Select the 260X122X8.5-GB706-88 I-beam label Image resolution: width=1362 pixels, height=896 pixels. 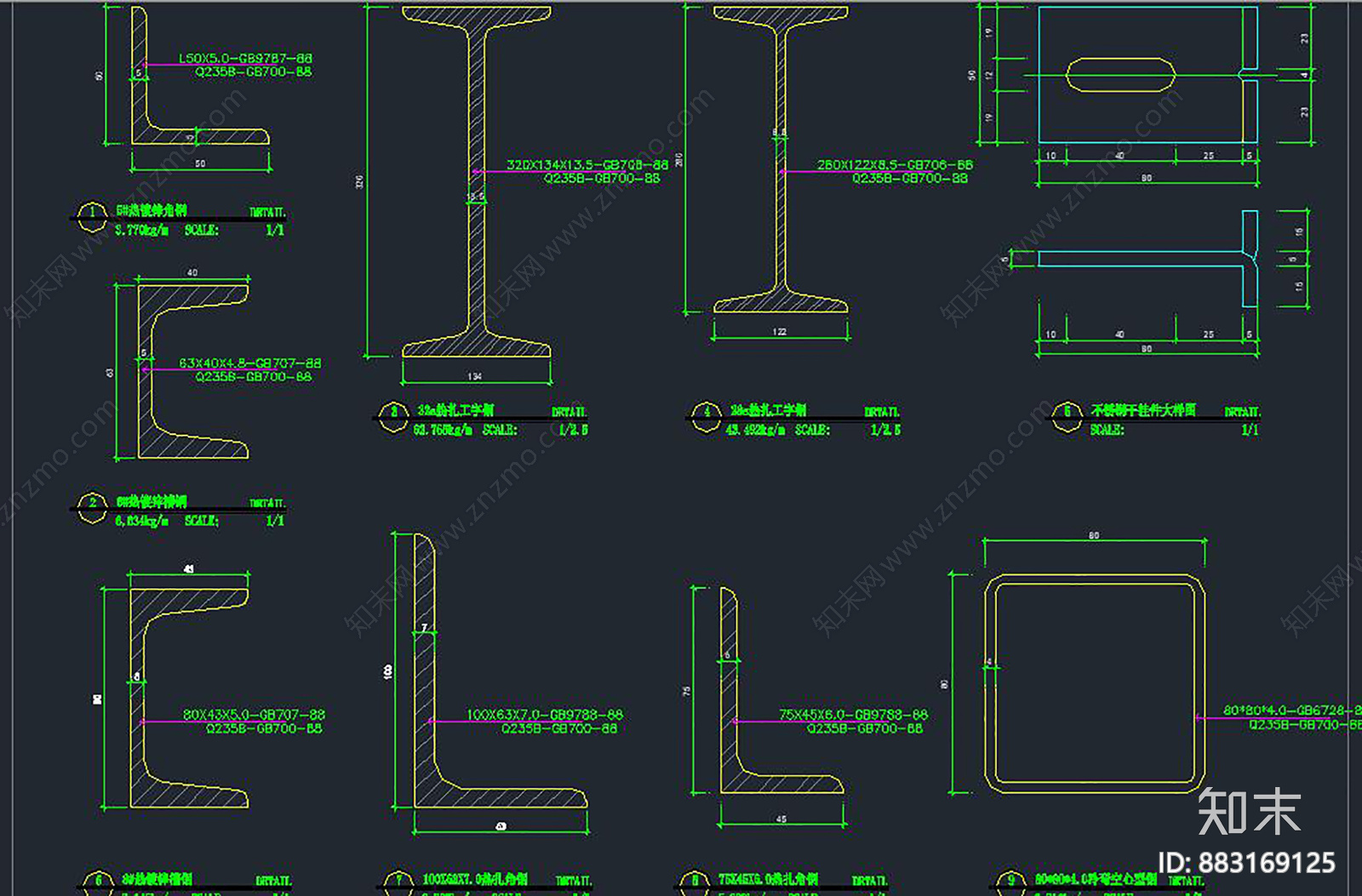(895, 164)
